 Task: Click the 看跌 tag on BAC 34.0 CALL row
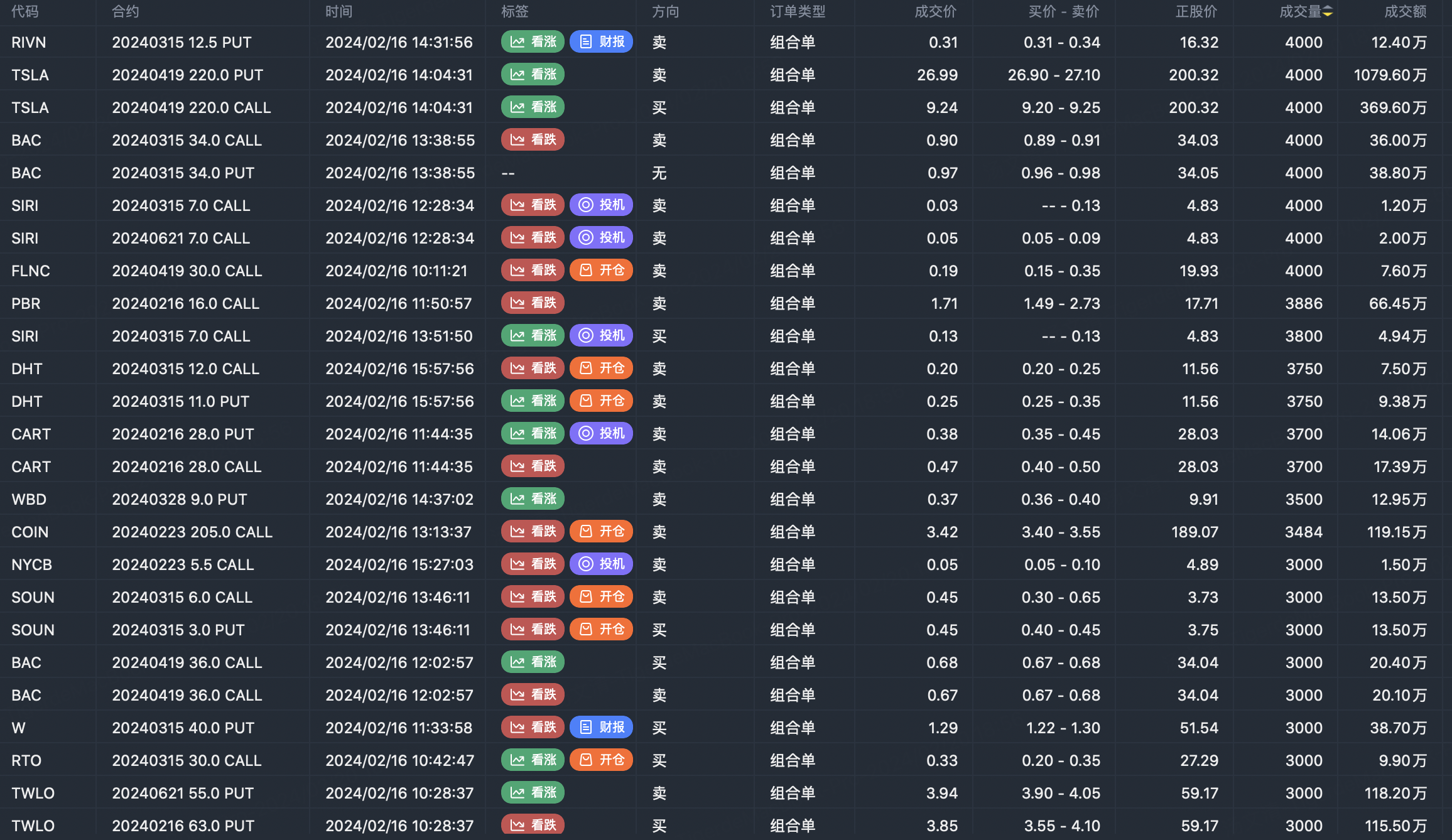click(533, 140)
